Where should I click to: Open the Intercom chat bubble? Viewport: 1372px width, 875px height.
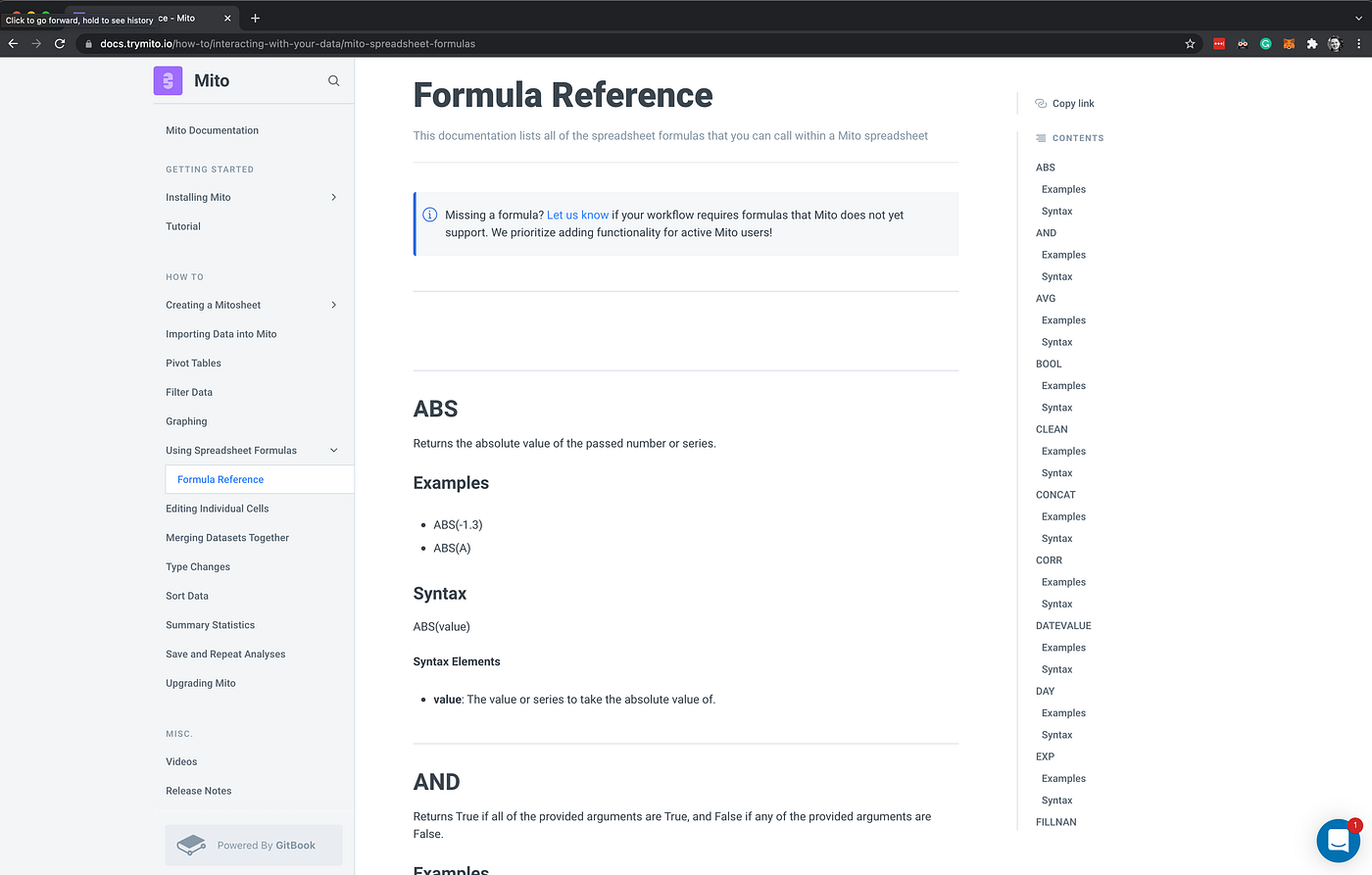pos(1339,841)
